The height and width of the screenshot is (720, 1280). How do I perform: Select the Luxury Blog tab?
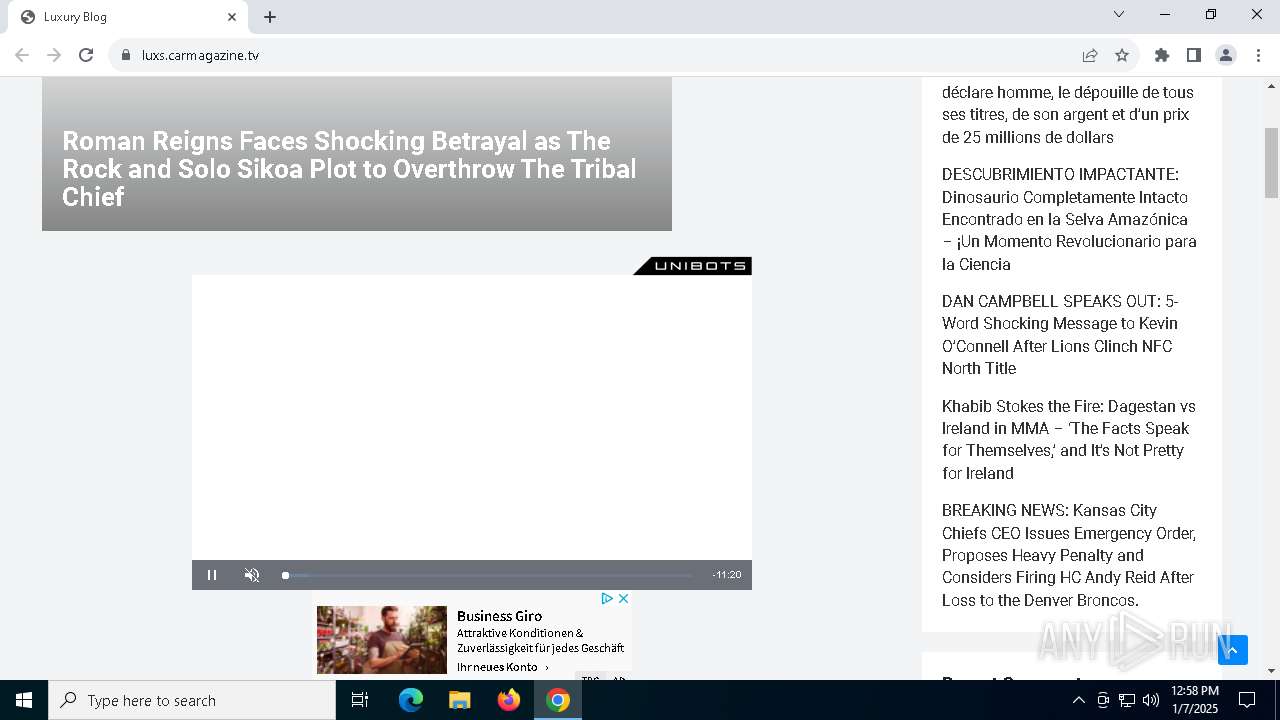(x=128, y=17)
